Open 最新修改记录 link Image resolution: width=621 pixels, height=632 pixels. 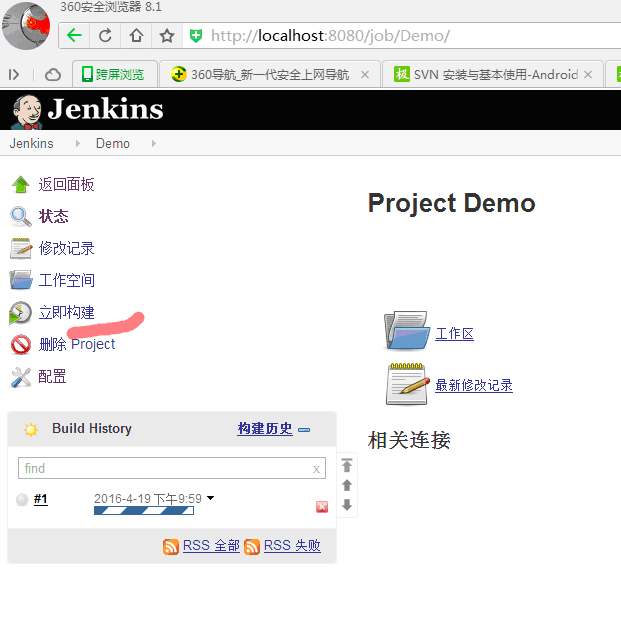pos(474,385)
